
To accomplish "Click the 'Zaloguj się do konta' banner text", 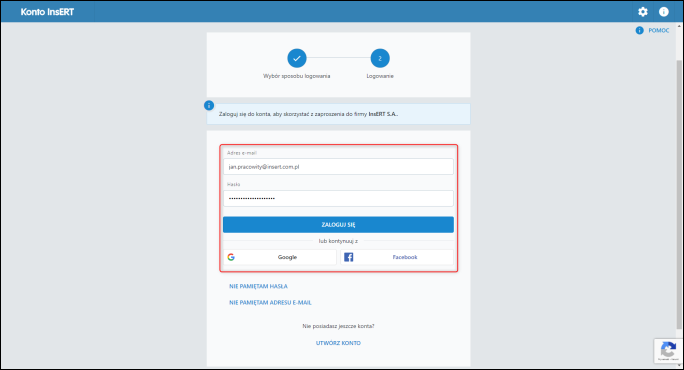I will click(308, 114).
